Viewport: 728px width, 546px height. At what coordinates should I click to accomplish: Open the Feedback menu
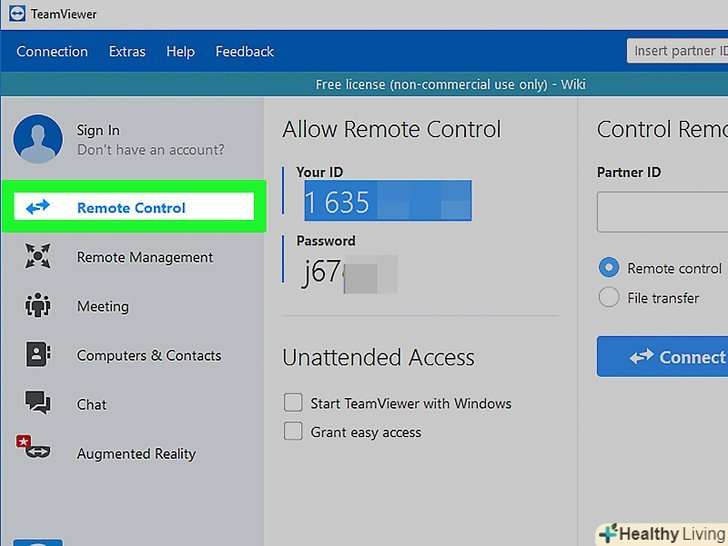pos(245,51)
